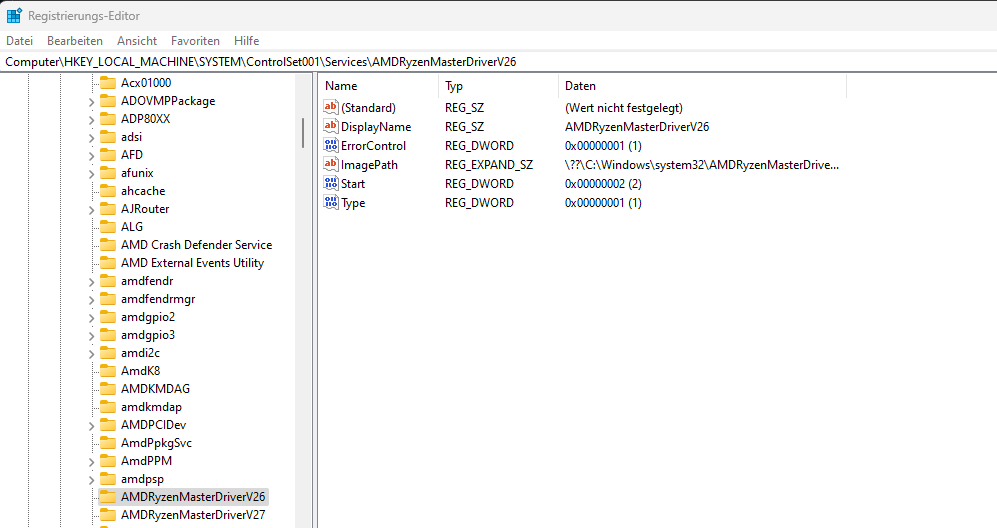Screen dimensions: 997x528
Task: Click the ADP80XX folder icon
Action: (x=108, y=118)
